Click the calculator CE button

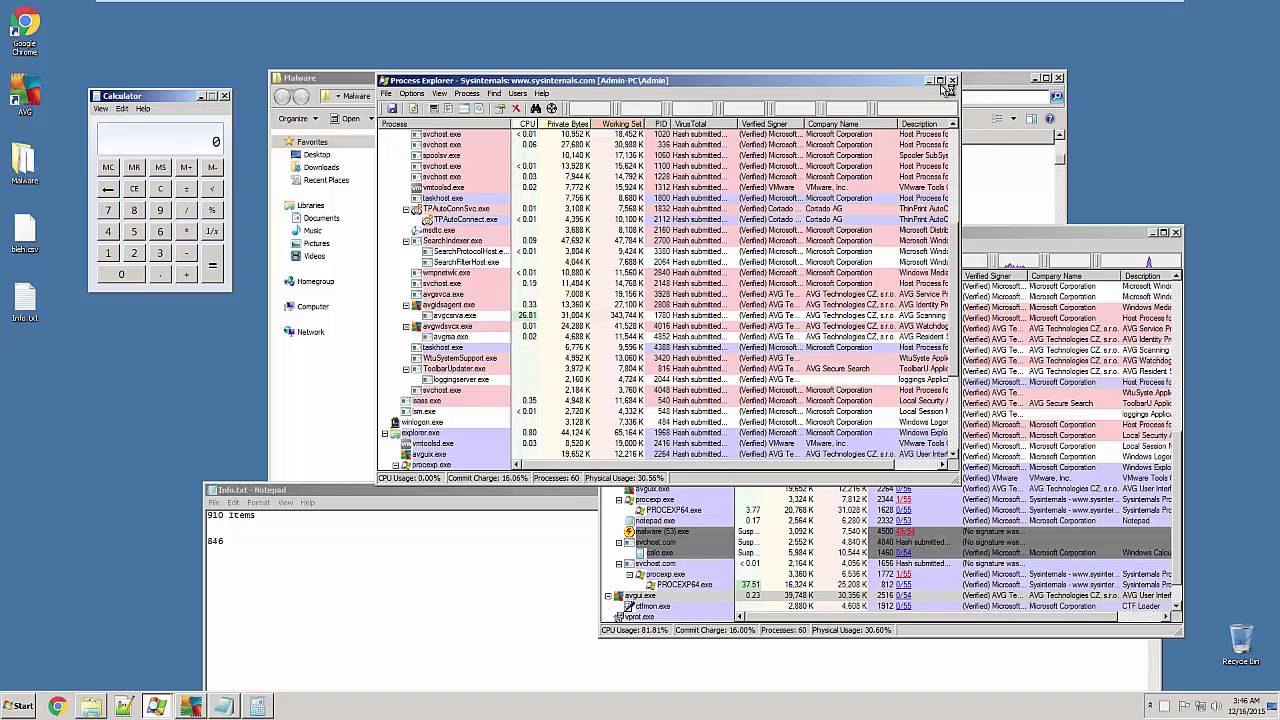[x=134, y=189]
